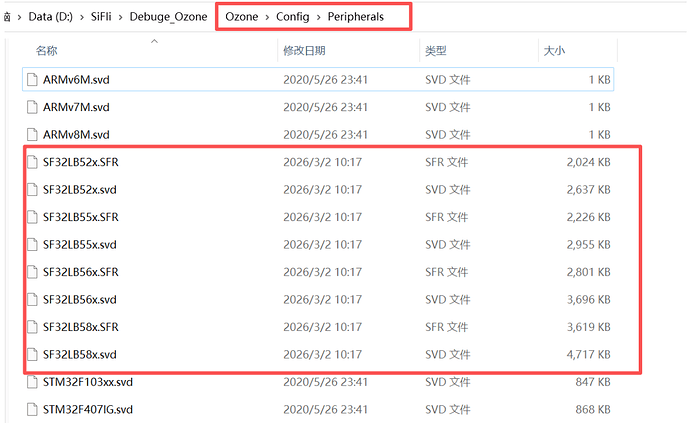
Task: Click size 2,024 KB of SF32LB52x.SFR
Action: 588,162
